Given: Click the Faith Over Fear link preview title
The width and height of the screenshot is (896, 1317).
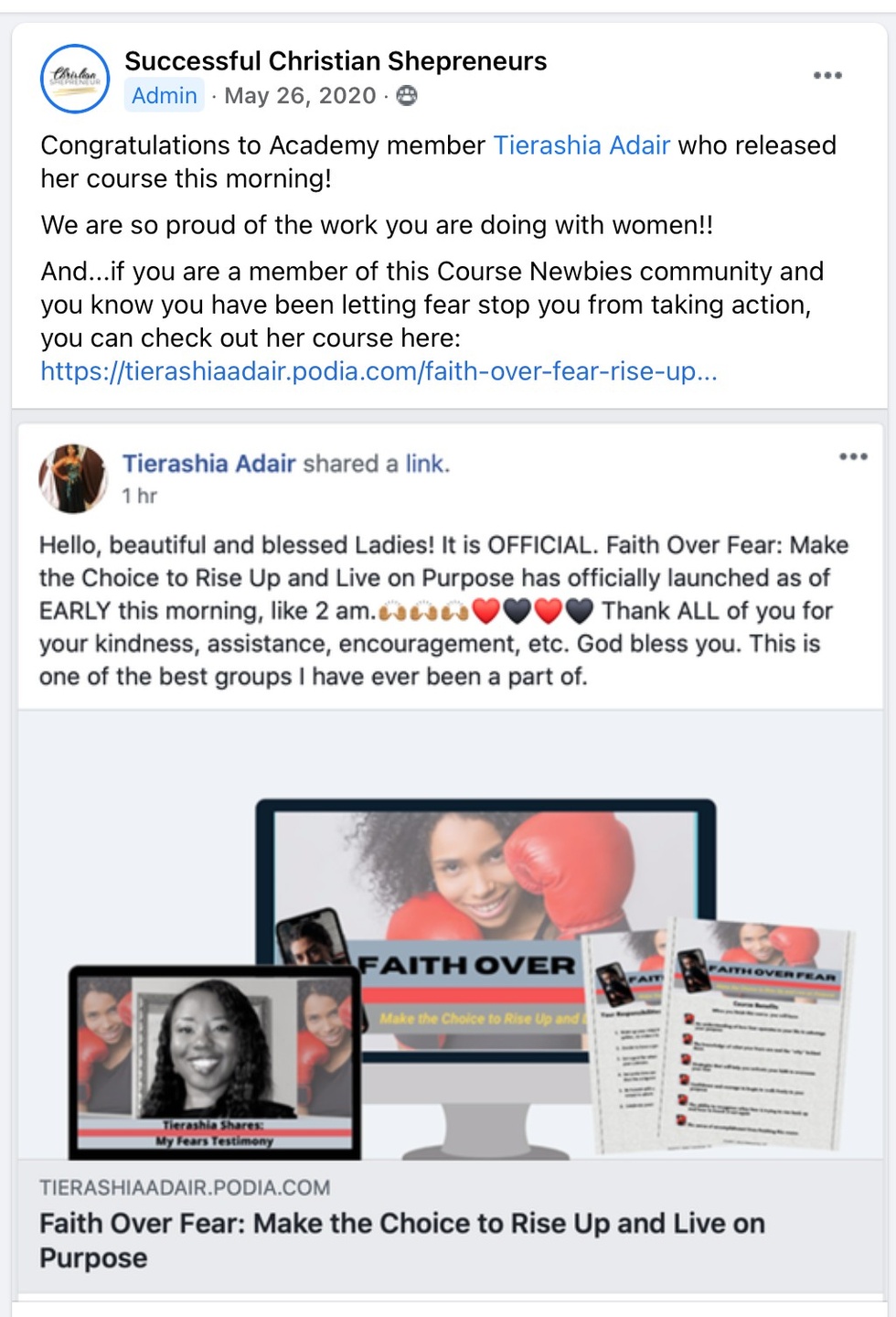Looking at the screenshot, I should tap(402, 1240).
